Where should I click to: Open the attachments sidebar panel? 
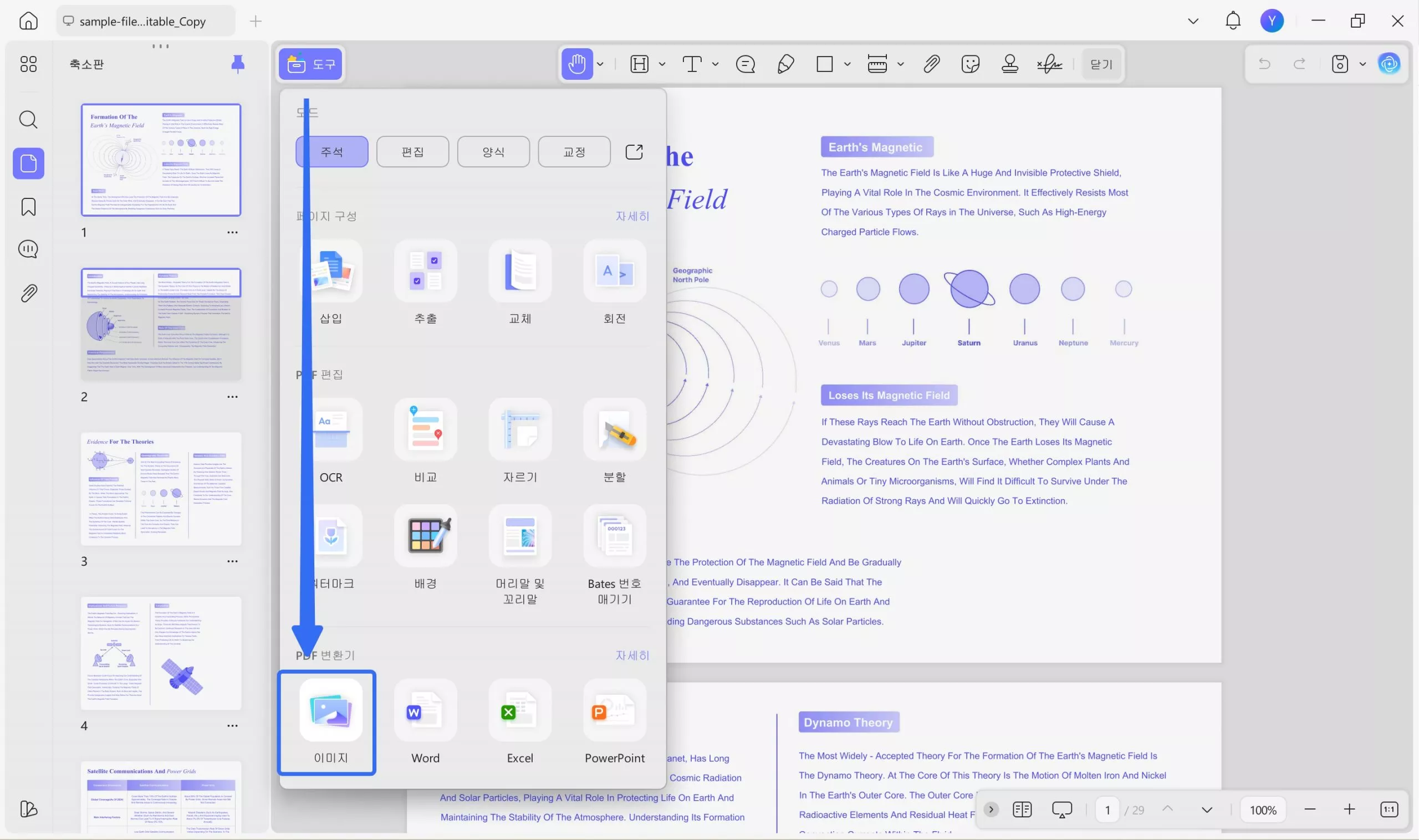coord(28,293)
